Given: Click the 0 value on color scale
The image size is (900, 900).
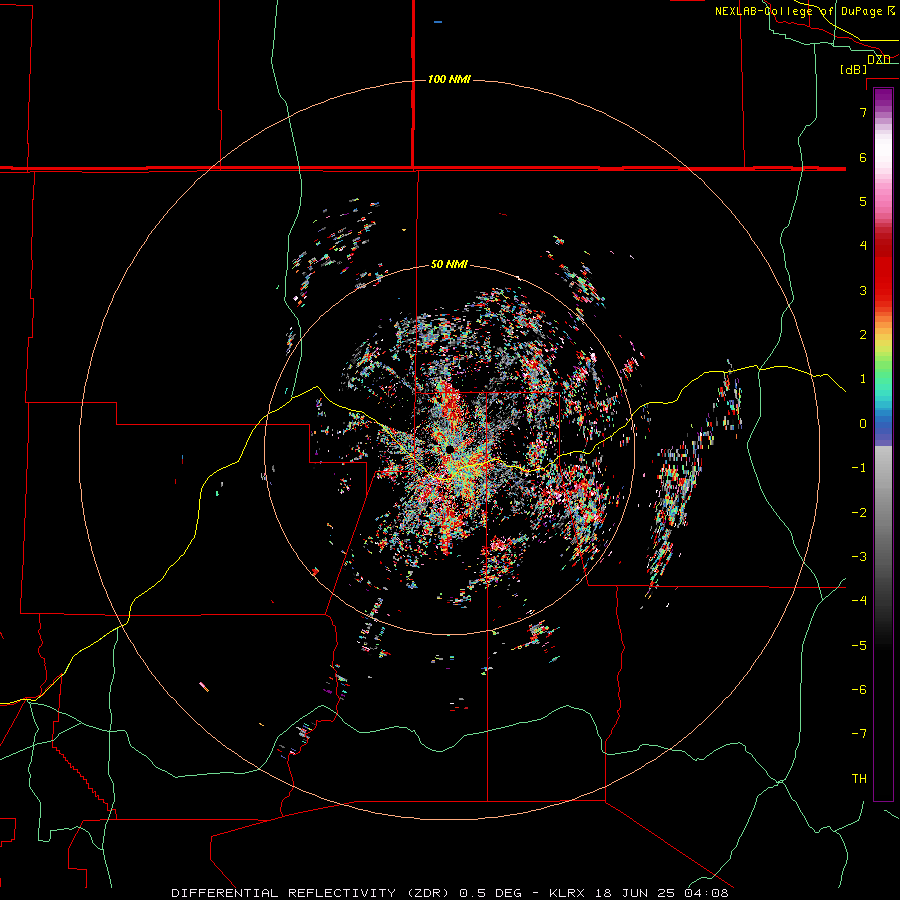Looking at the screenshot, I should (x=863, y=424).
